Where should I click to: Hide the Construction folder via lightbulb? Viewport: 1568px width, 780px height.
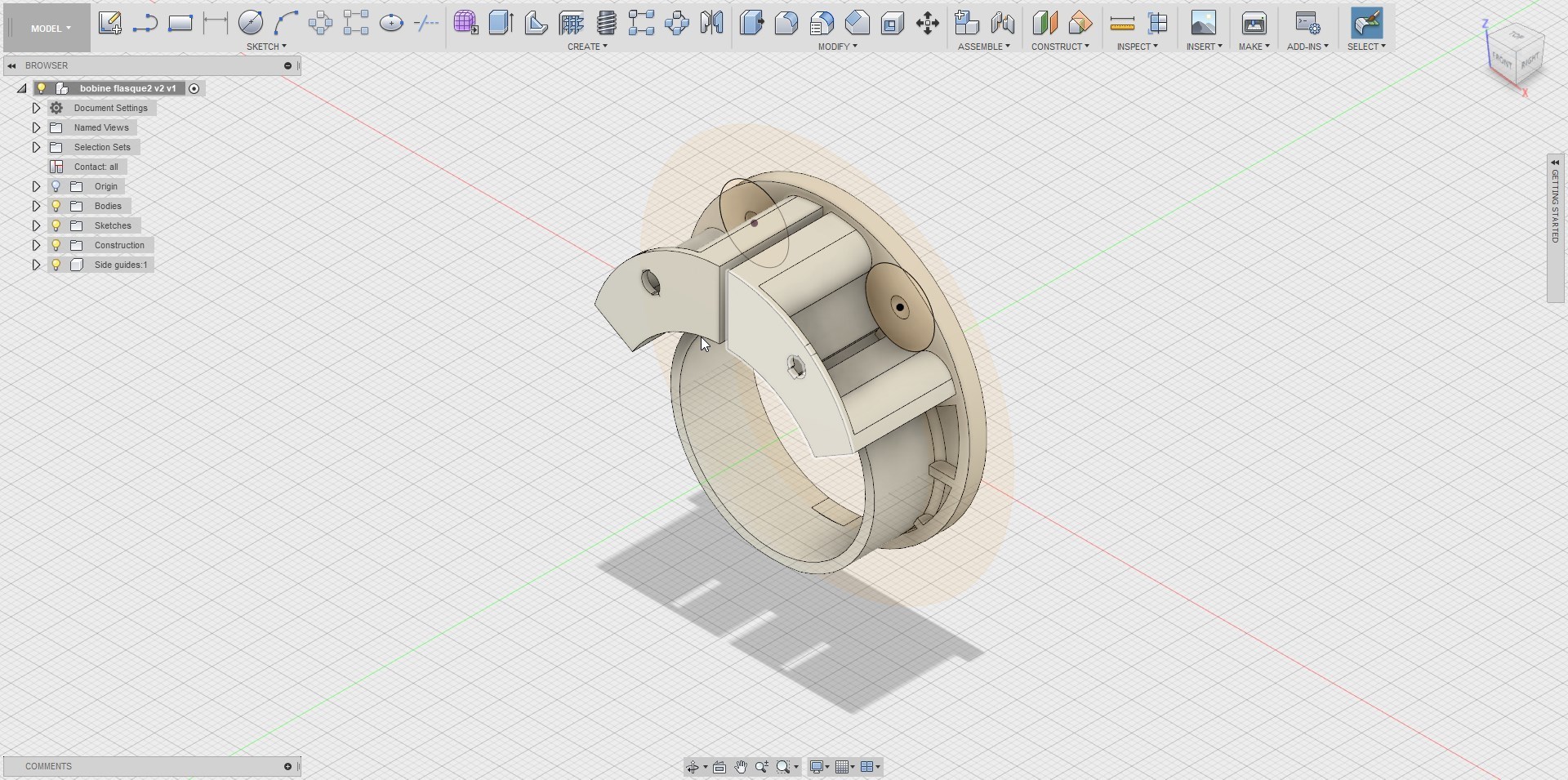tap(56, 245)
